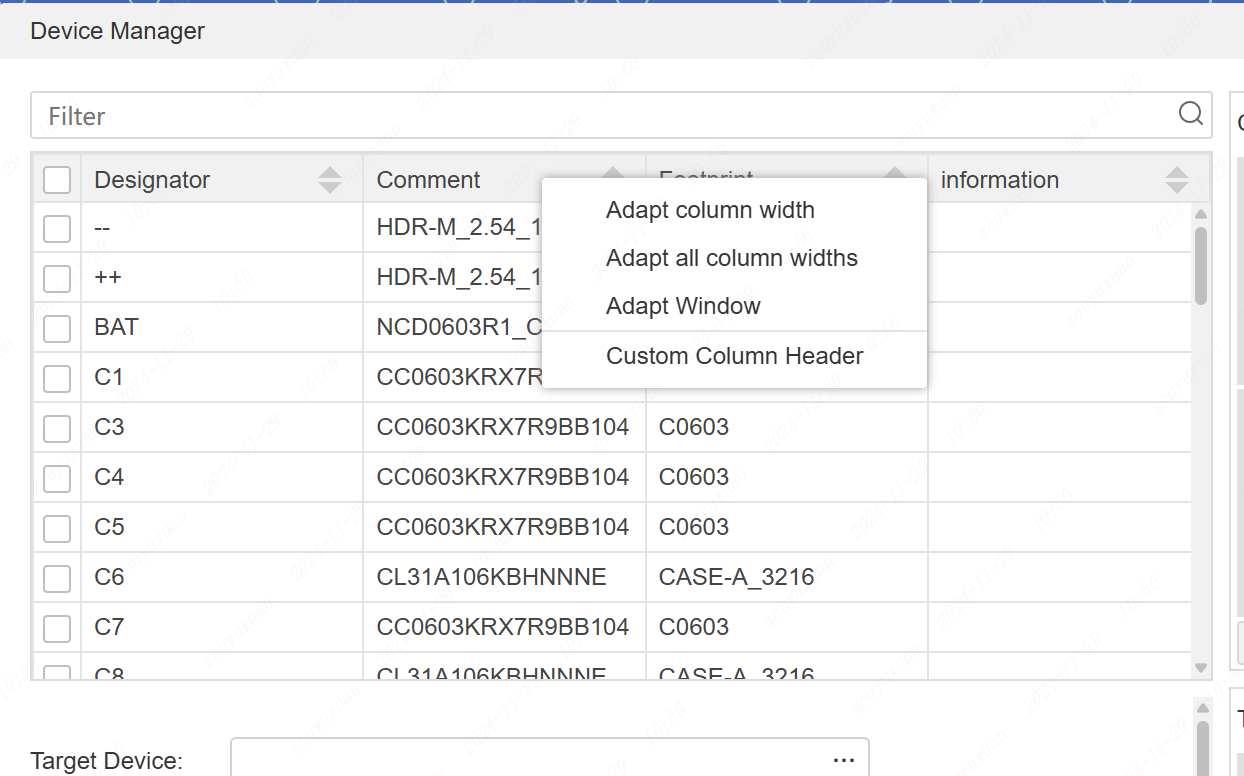Open Target Device browse ellipsis button

[x=843, y=760]
